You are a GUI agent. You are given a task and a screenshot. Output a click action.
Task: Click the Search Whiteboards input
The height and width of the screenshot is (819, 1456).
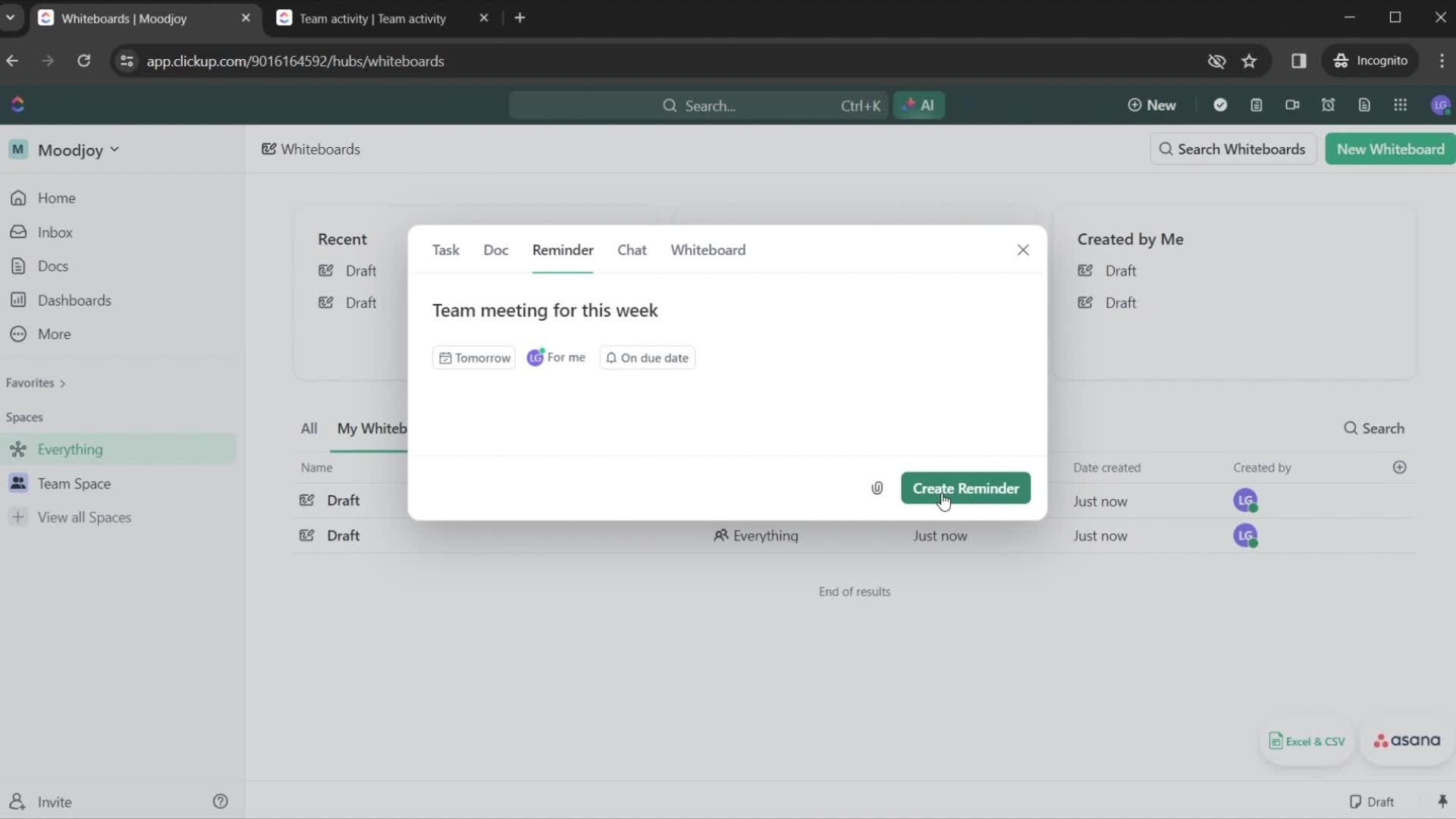(x=1233, y=149)
